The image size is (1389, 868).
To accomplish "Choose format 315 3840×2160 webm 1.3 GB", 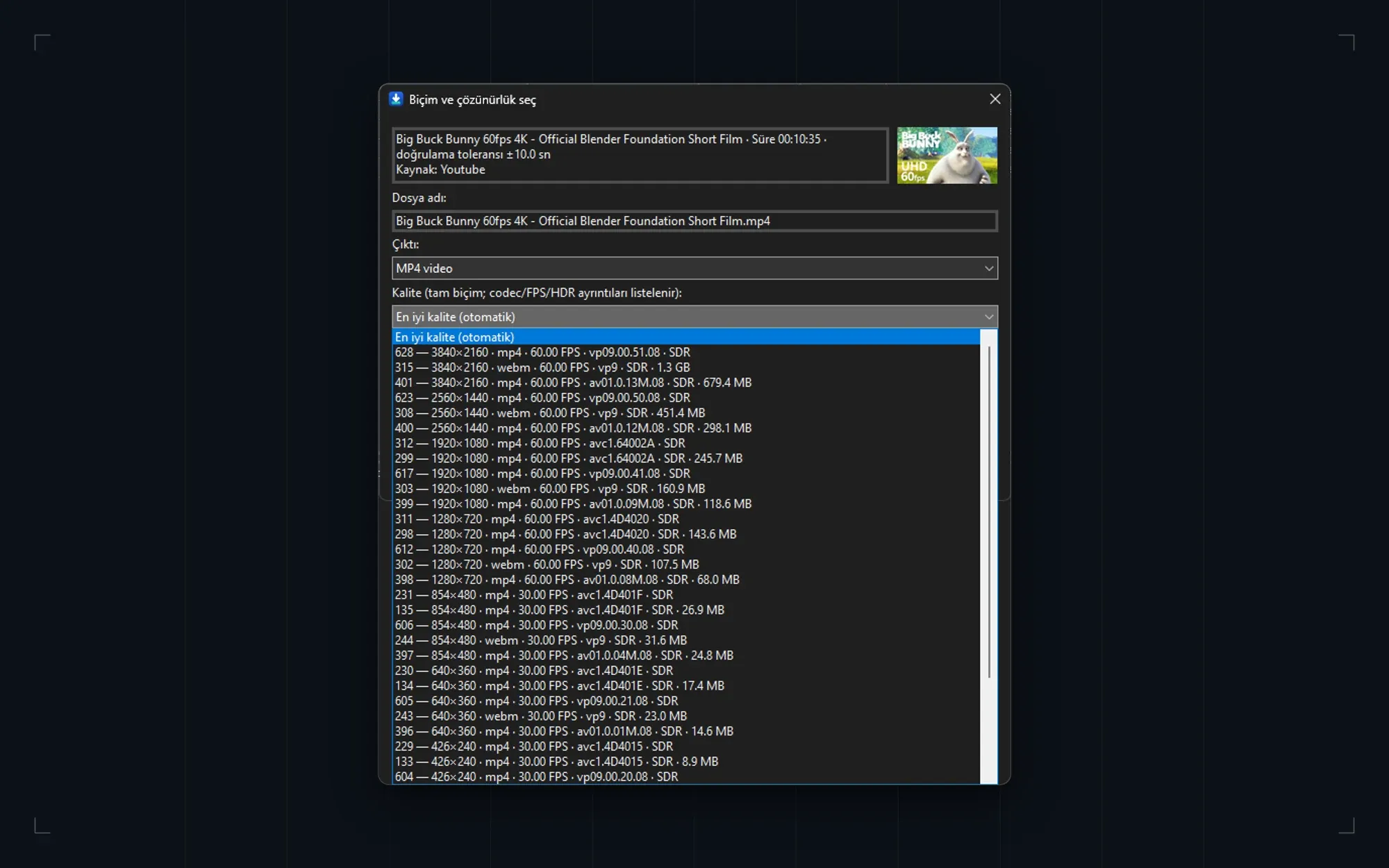I will [686, 367].
